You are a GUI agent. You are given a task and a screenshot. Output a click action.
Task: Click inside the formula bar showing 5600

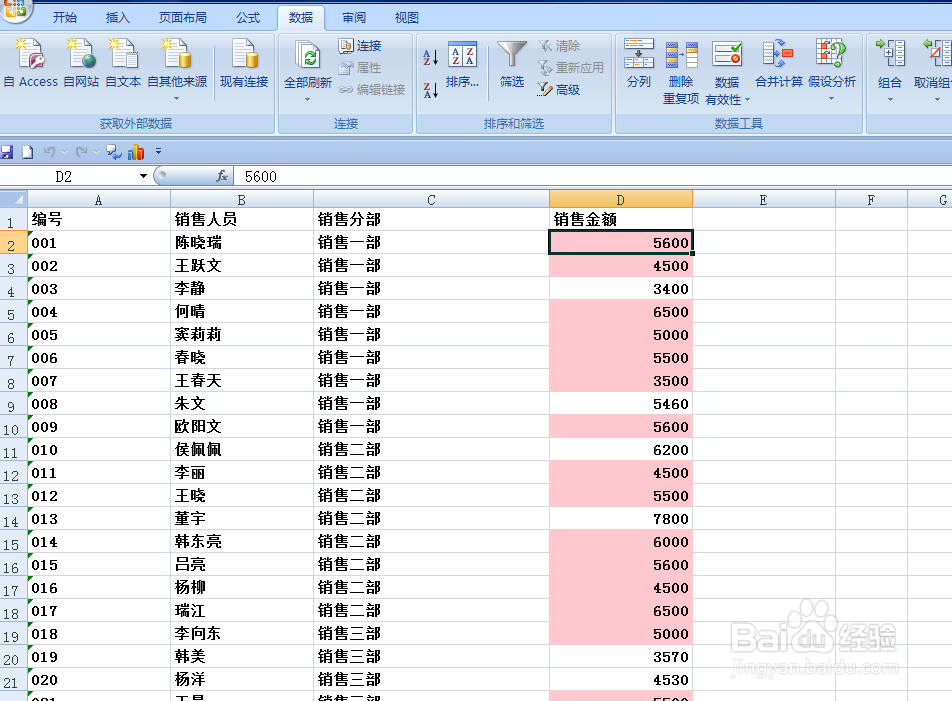[300, 176]
